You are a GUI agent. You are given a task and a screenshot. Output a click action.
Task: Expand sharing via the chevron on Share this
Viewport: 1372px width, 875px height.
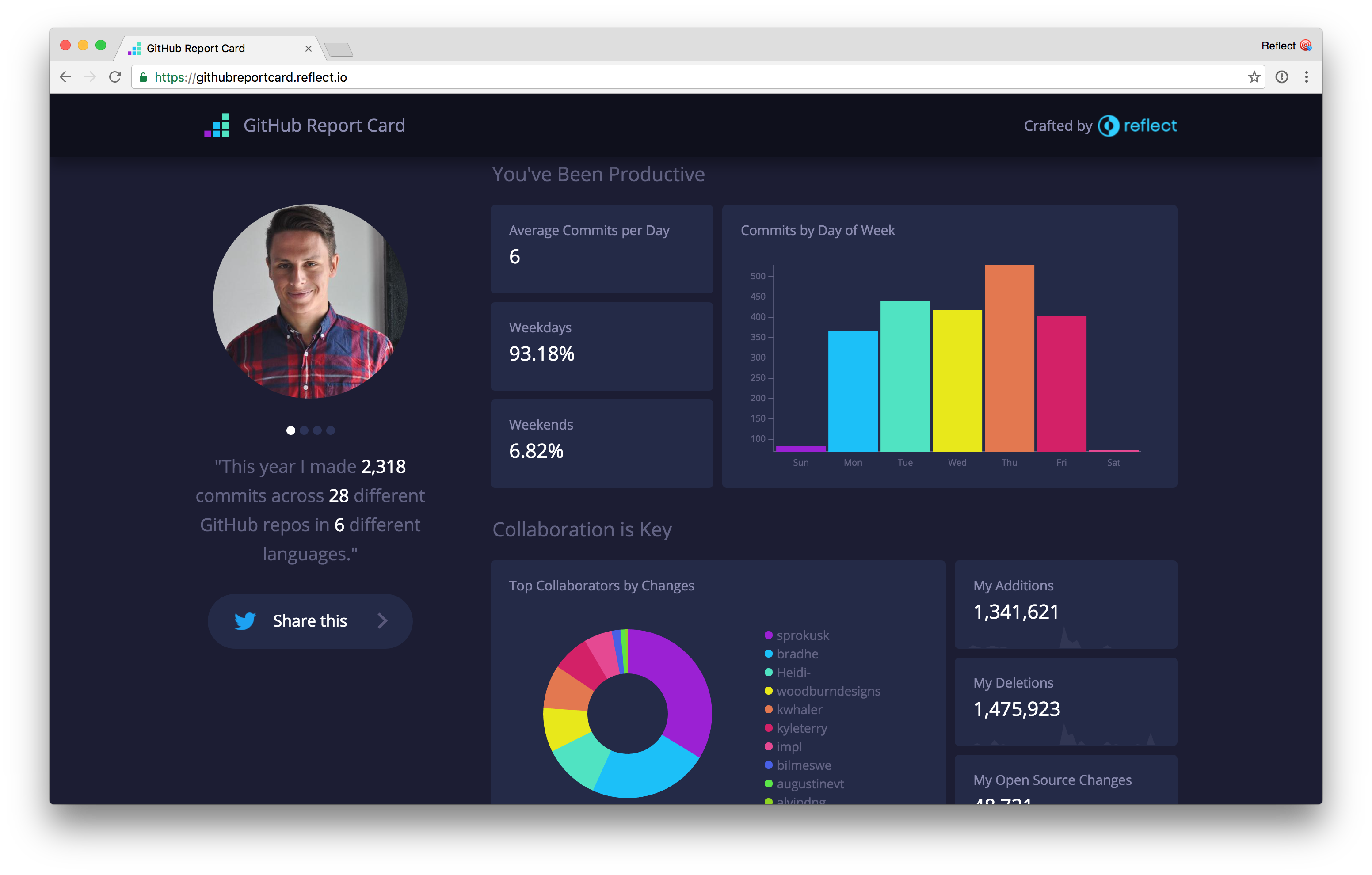382,621
